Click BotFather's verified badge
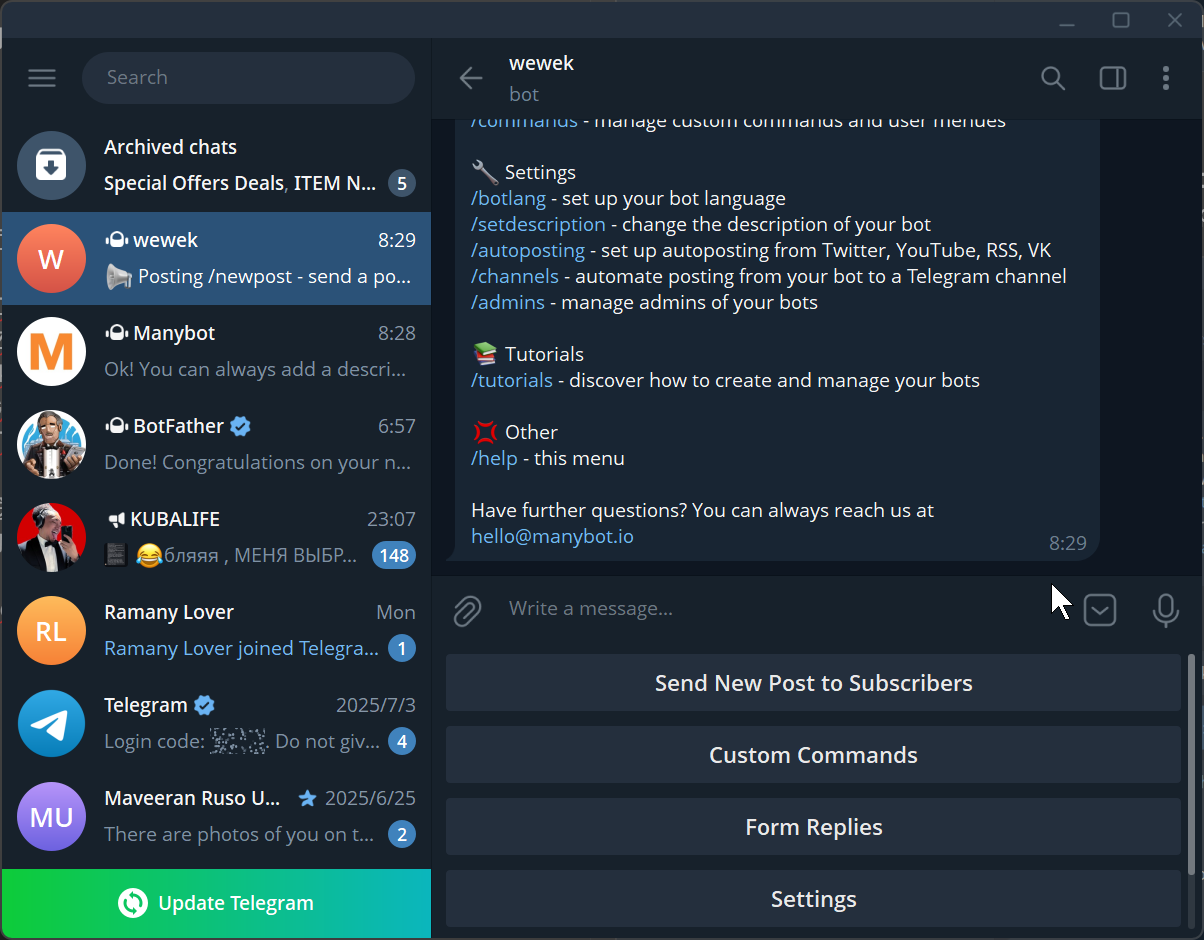The image size is (1204, 940). tap(240, 426)
